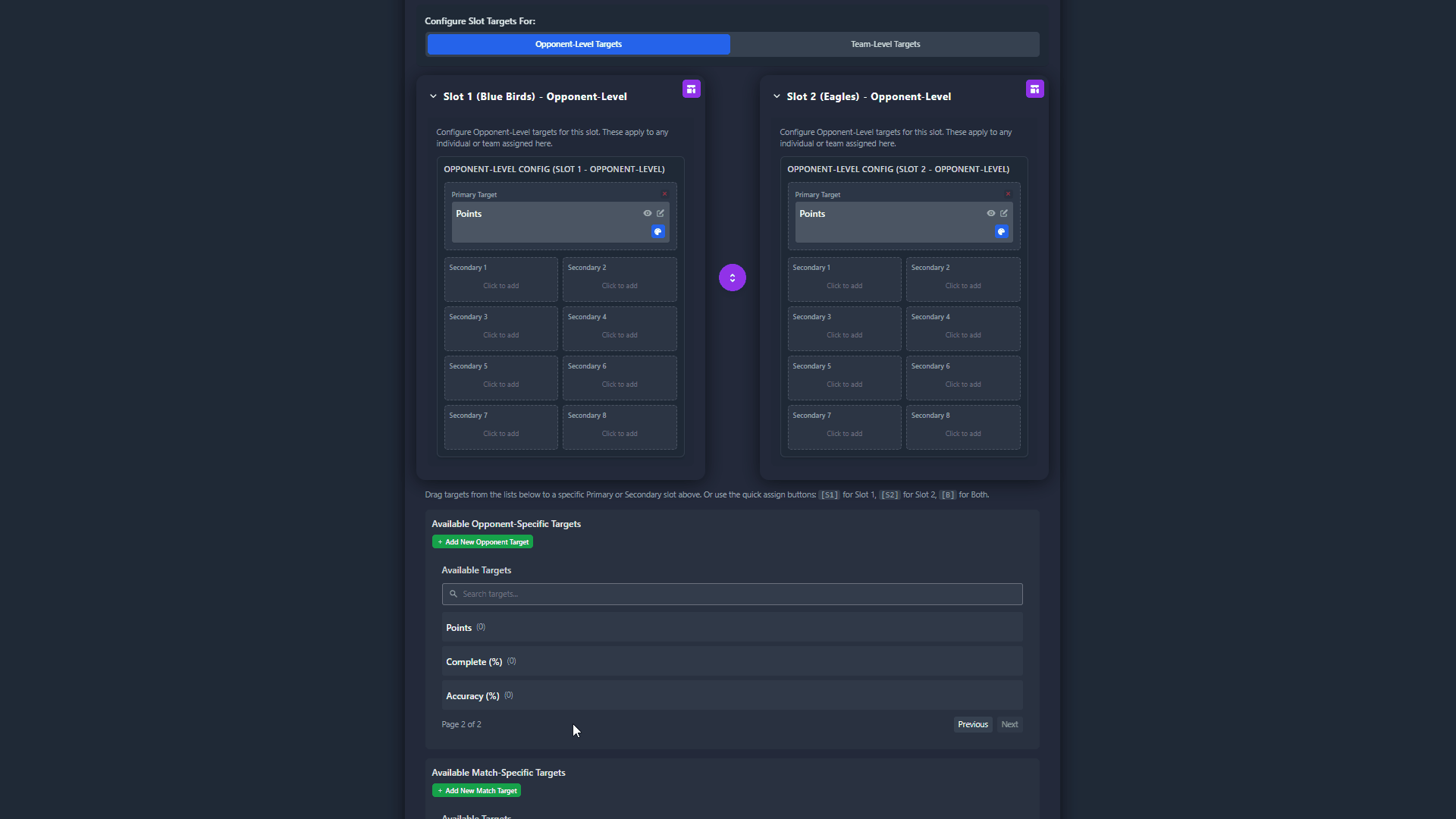Add target to Slot 2 Secondary 8
Screen dimensions: 1456x819
click(963, 428)
